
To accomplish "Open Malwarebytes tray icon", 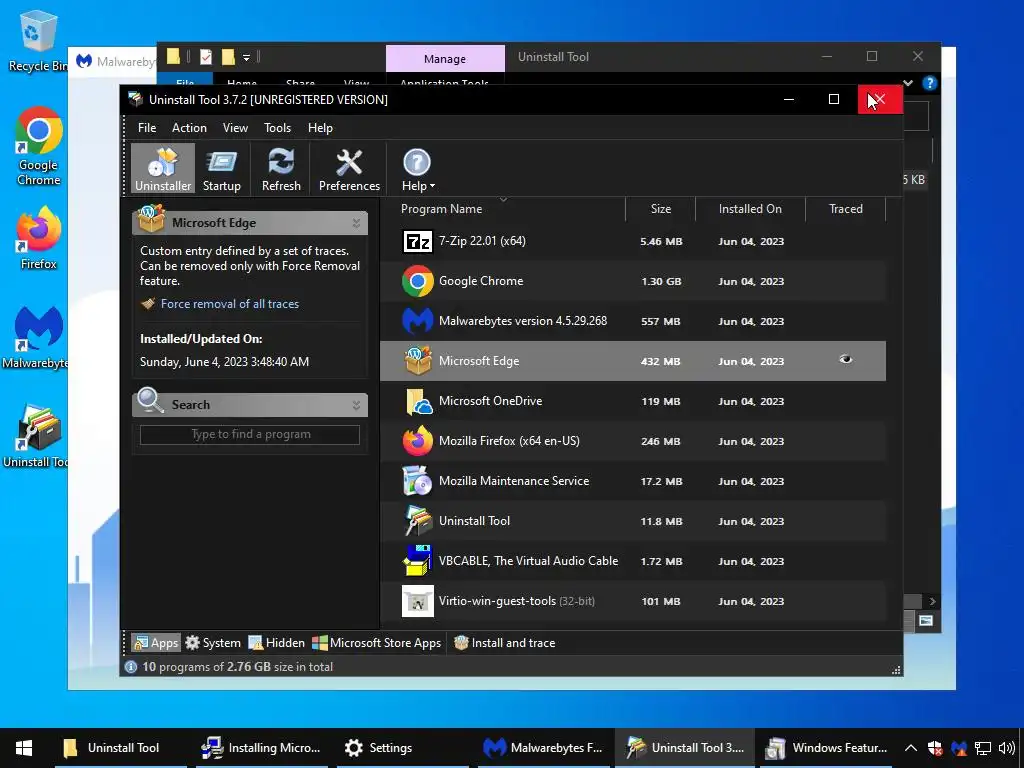I will 959,748.
